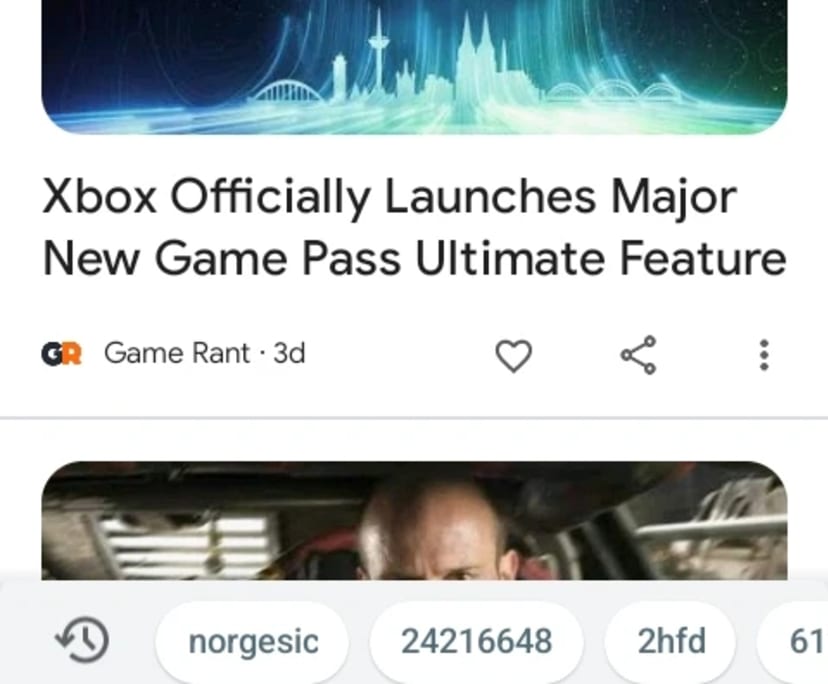Image resolution: width=828 pixels, height=684 pixels.
Task: Click the word 'Xbox' in headline
Action: click(99, 196)
